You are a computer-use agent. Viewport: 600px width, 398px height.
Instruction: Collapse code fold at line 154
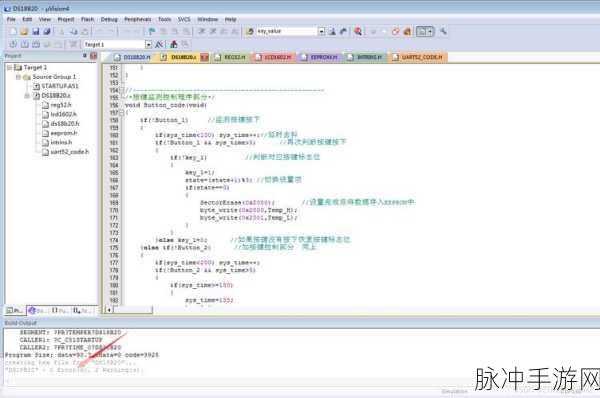(122, 90)
